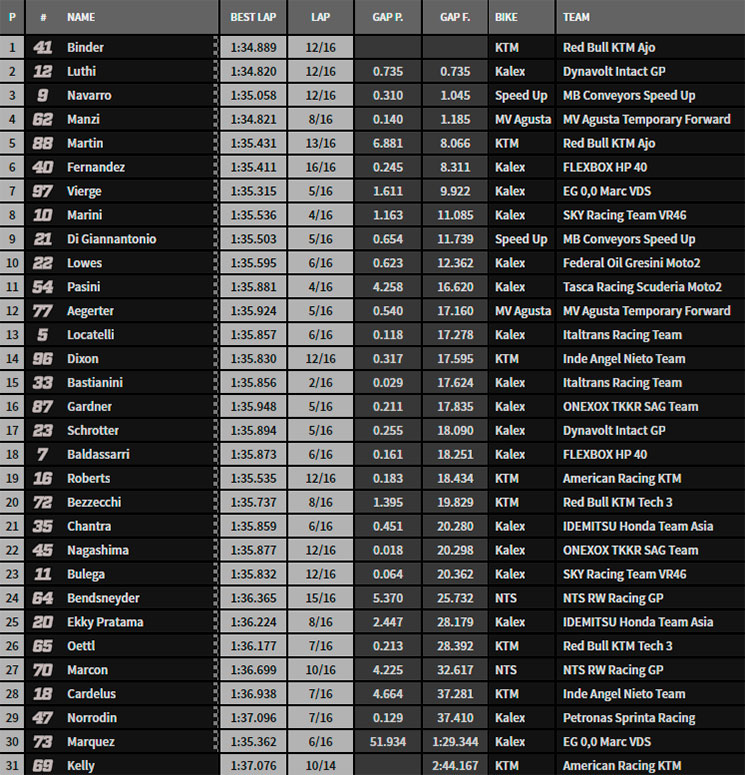Click Martin's gap value 6.881
Screen dimensions: 745x775
[388, 143]
